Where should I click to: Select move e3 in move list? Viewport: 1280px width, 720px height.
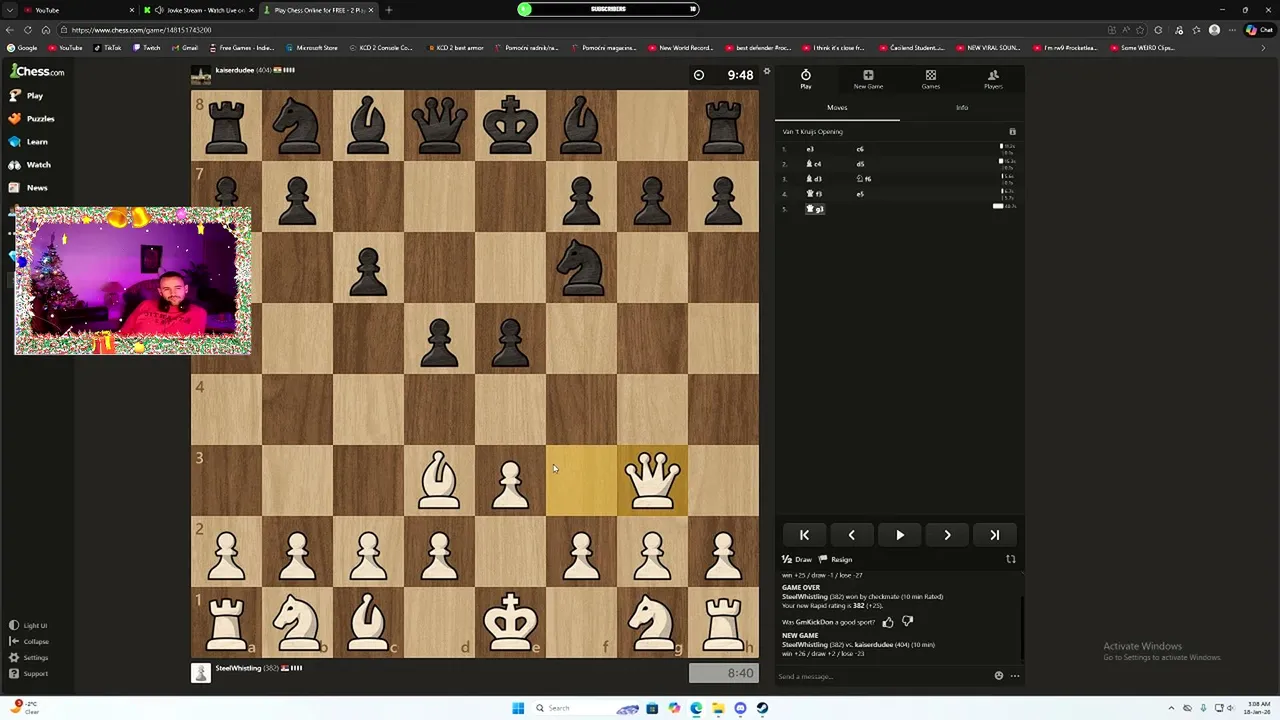tap(810, 149)
